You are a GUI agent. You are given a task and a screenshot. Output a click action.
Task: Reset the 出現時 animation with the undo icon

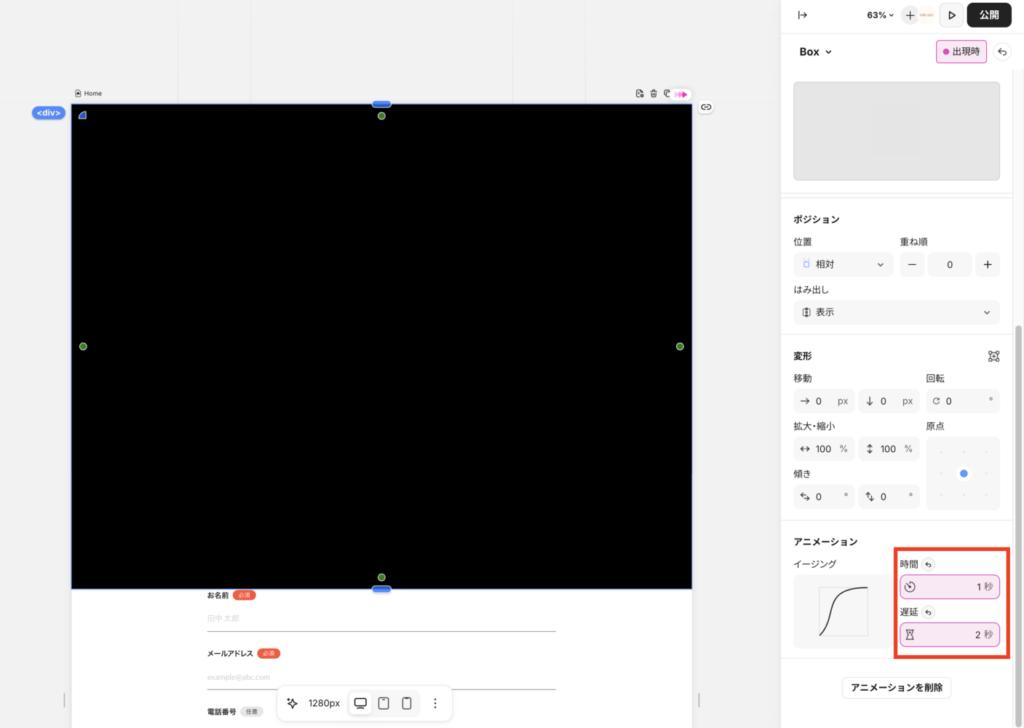(x=1002, y=52)
